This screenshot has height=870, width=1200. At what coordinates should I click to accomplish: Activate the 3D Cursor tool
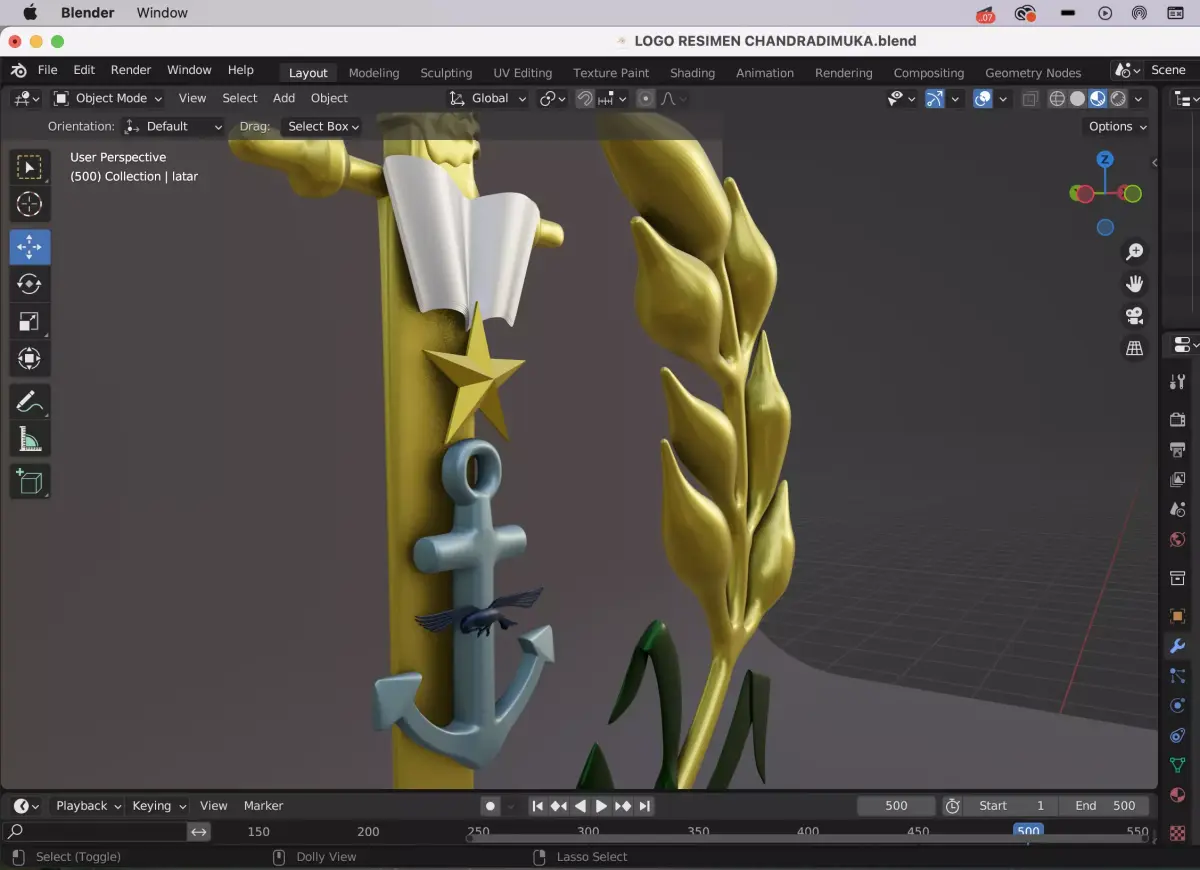click(x=29, y=205)
